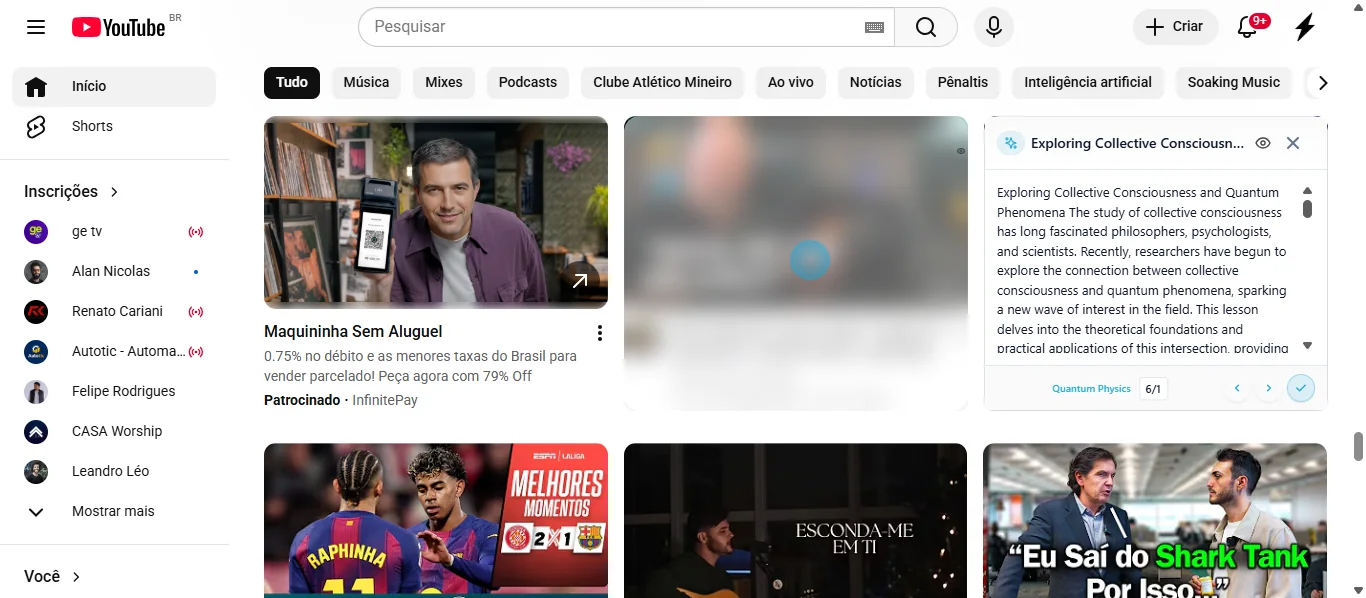The image size is (1366, 598).
Task: Go to the next lesson with the right arrow
Action: pos(1268,388)
